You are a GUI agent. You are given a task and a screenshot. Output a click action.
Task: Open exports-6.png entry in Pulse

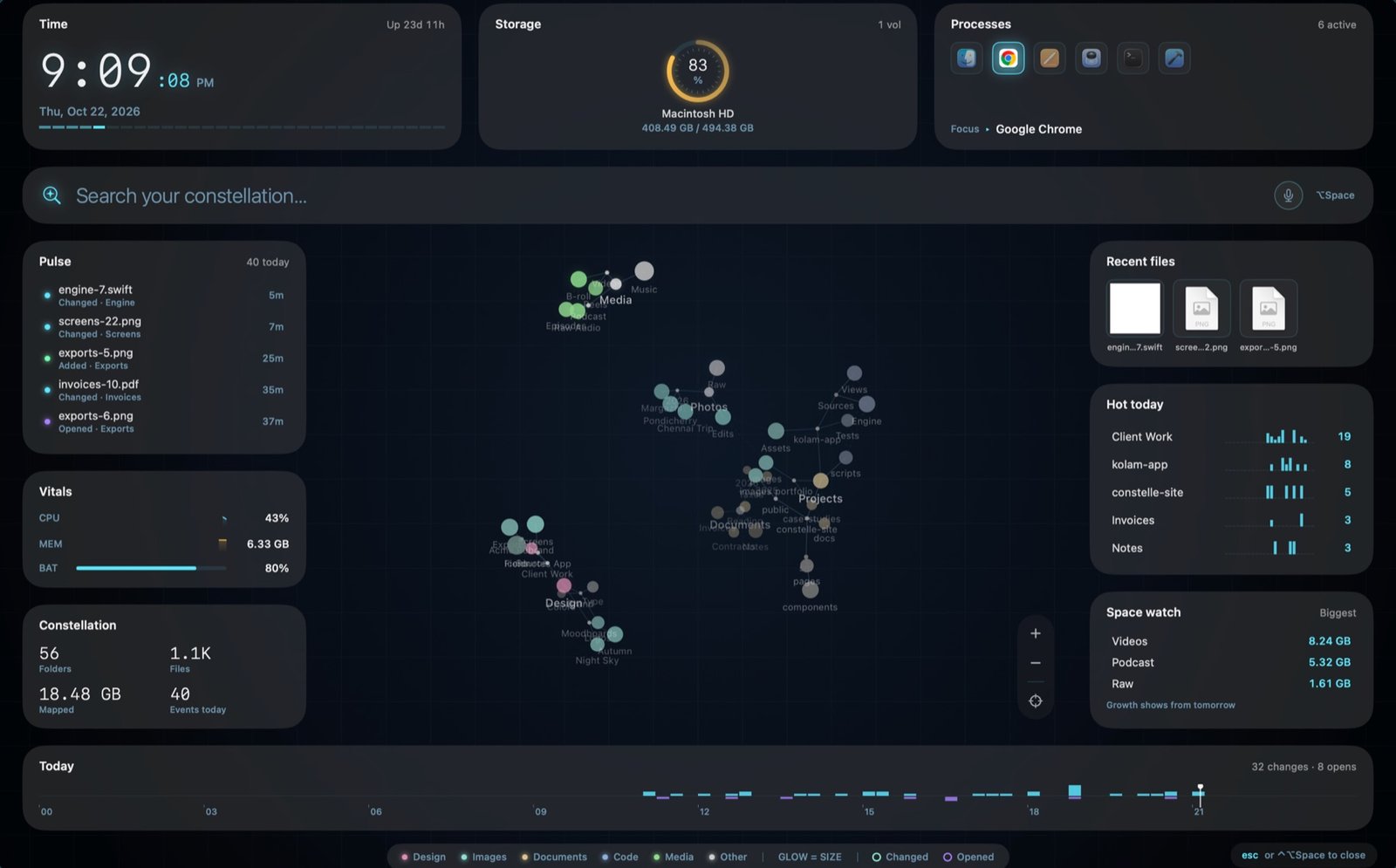point(165,421)
